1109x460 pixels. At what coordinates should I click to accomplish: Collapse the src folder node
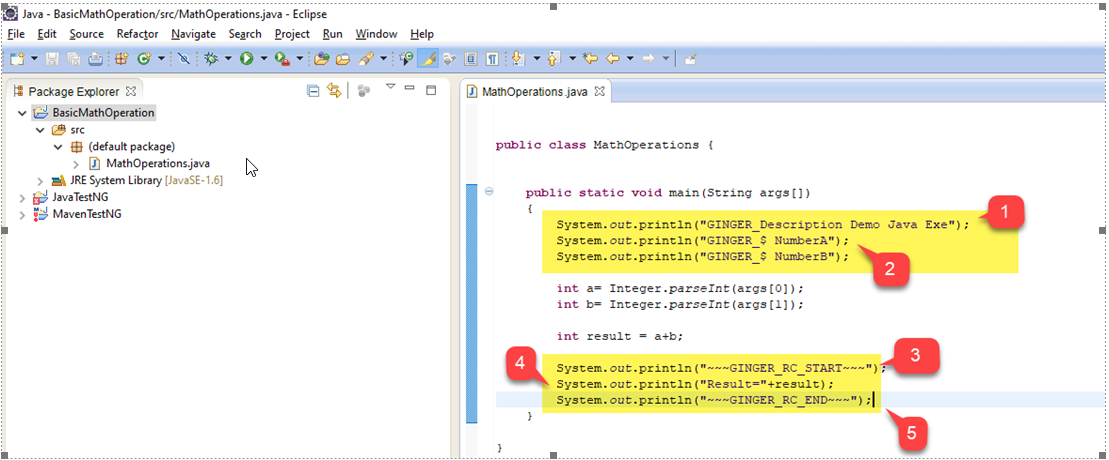(x=40, y=130)
